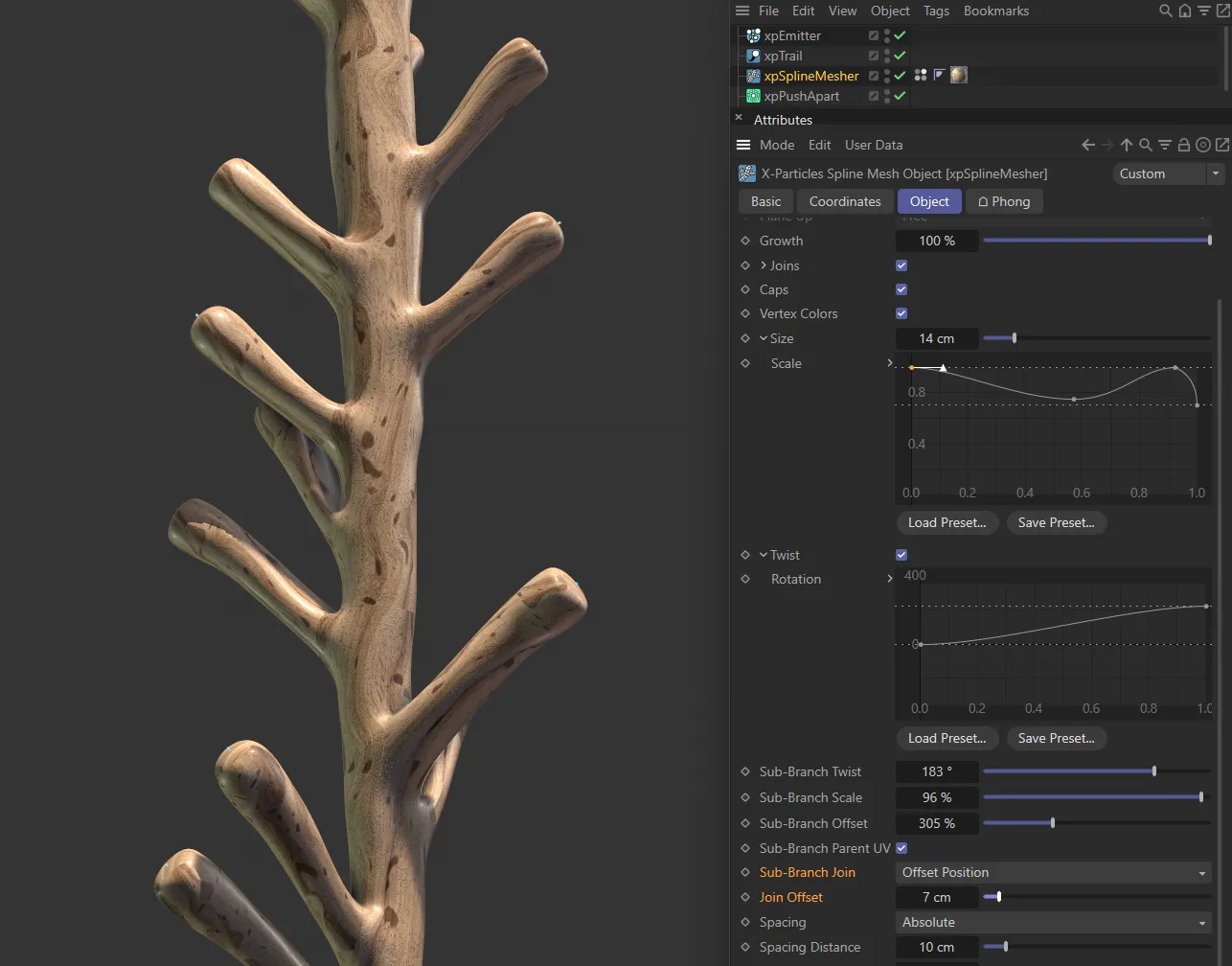Click the filter icon in the menu bar
The width and height of the screenshot is (1232, 966).
pyautogui.click(x=1204, y=11)
